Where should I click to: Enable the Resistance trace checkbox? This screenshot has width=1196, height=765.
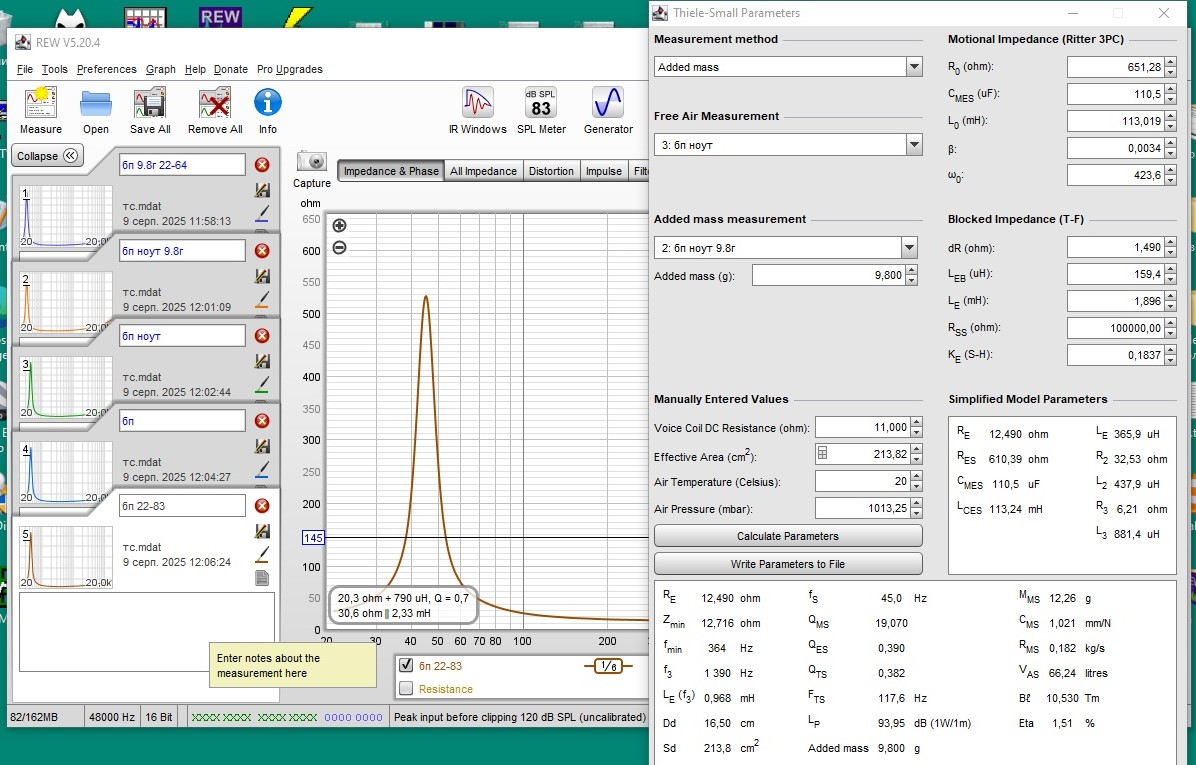(x=406, y=688)
